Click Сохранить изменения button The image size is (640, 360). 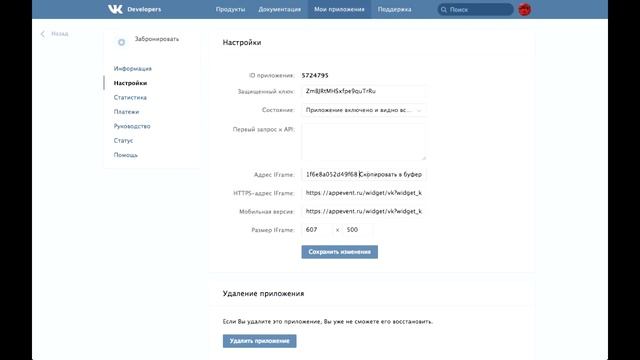[x=340, y=252]
